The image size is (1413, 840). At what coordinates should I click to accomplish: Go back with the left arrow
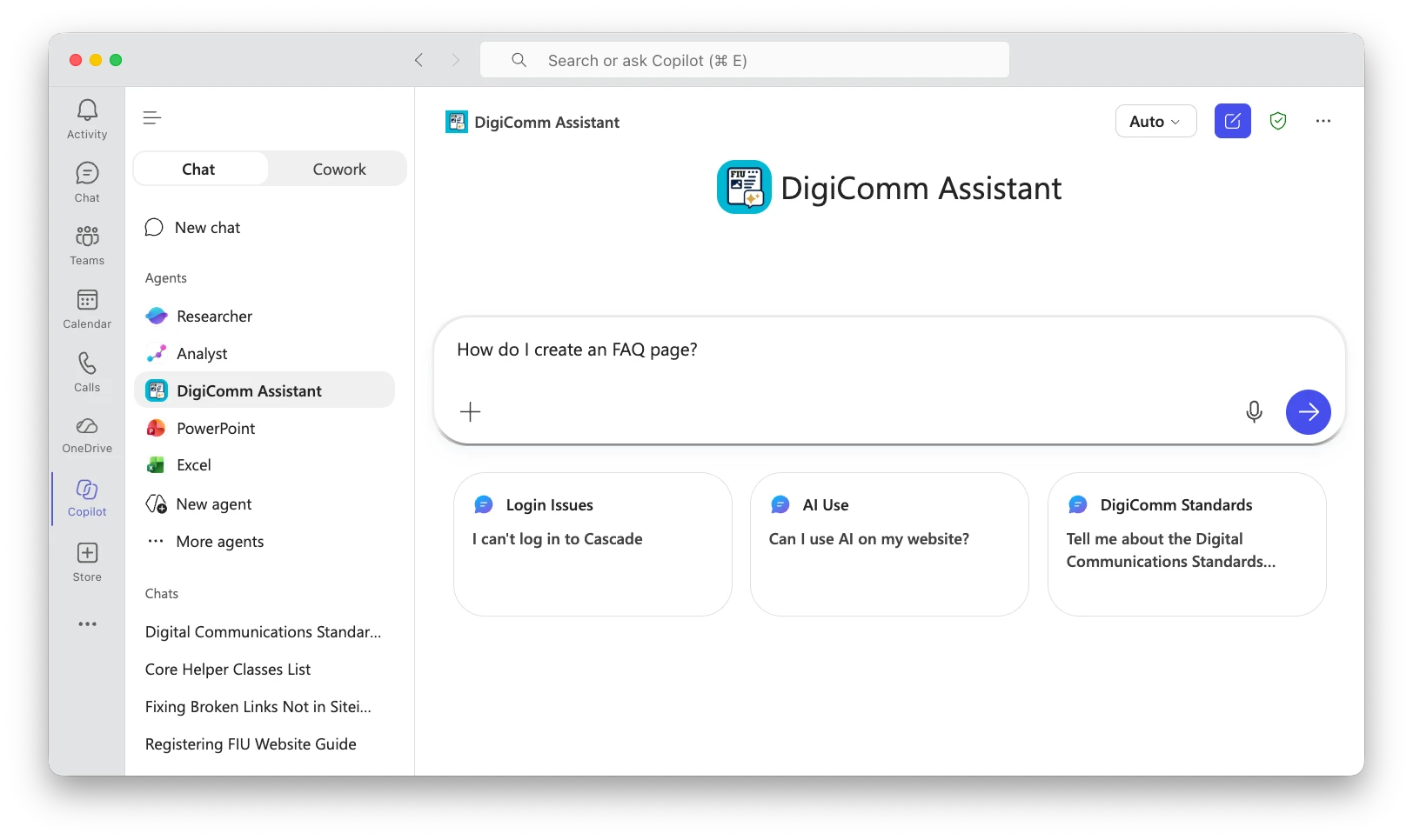click(x=419, y=60)
